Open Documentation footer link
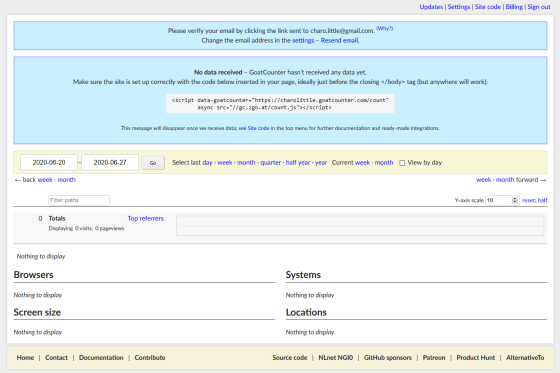Viewport: 560px width, 373px height. tap(101, 358)
